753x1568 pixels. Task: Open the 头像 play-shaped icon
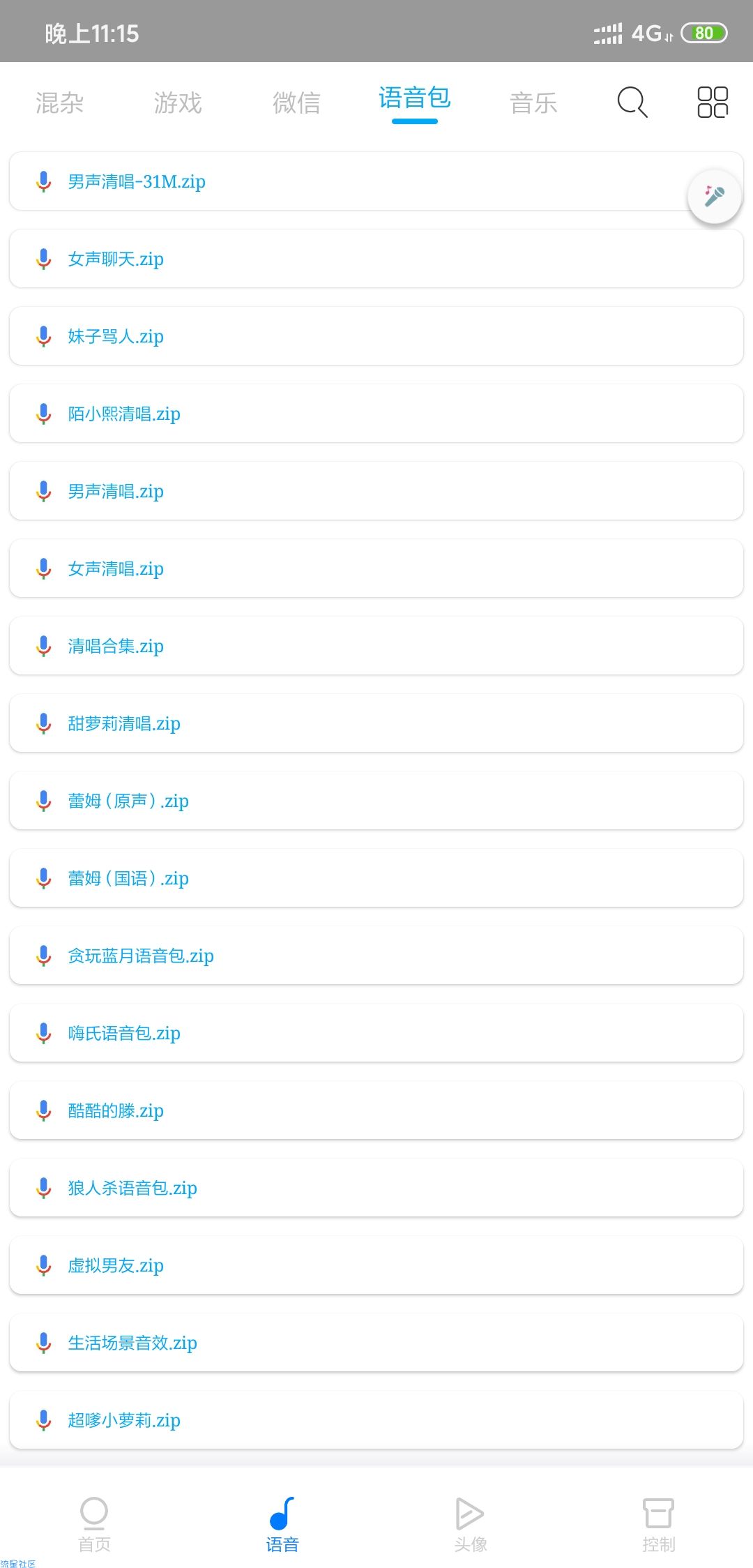470,1514
